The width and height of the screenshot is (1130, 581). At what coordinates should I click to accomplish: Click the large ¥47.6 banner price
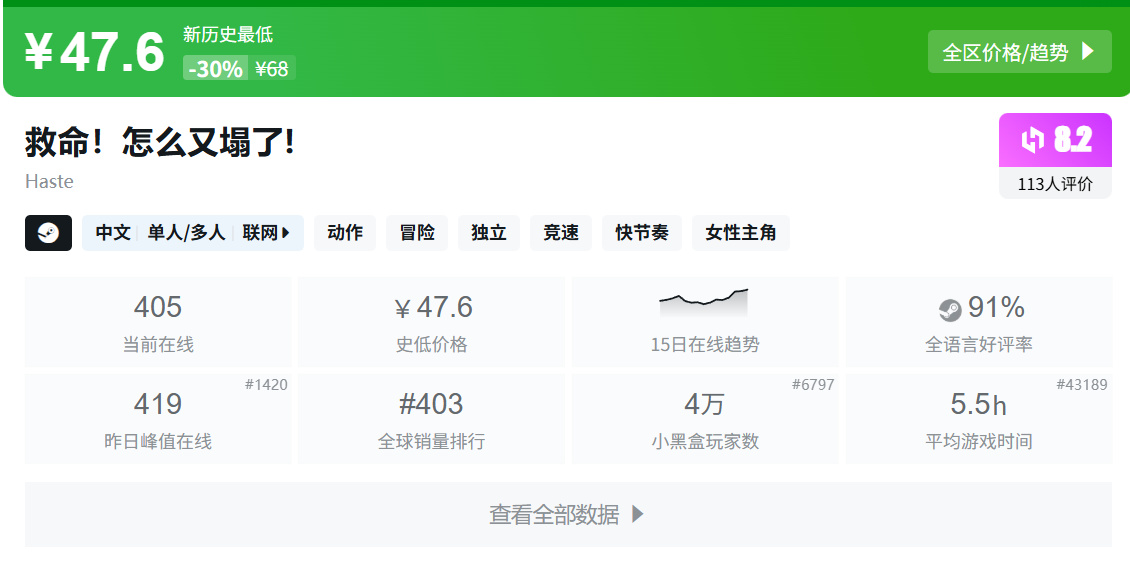tap(95, 52)
